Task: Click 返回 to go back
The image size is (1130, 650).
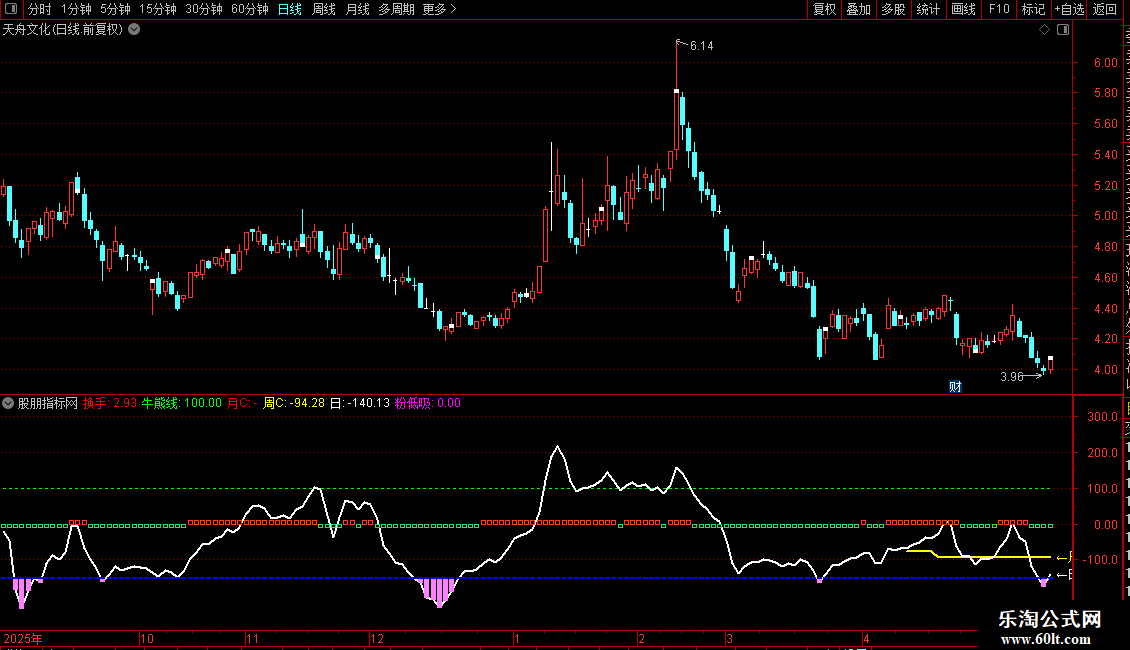Action: pyautogui.click(x=1105, y=9)
